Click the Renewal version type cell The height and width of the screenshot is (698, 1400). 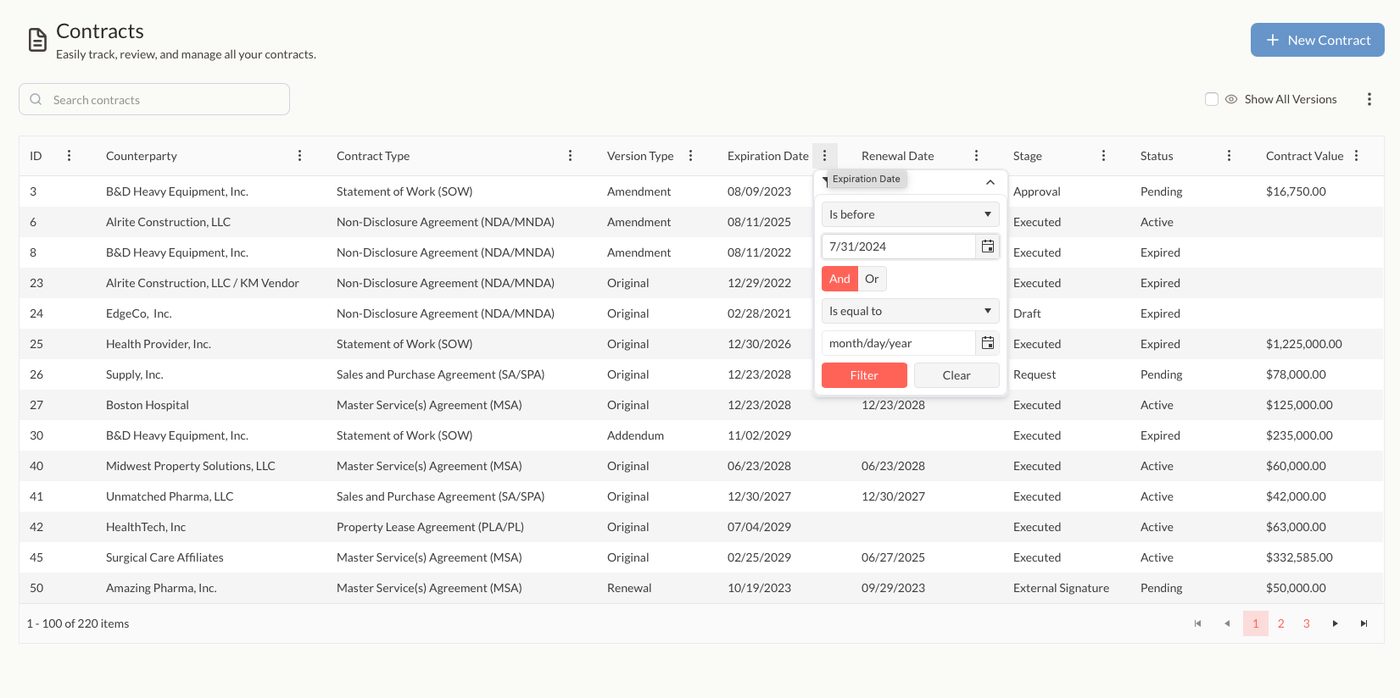tap(629, 588)
